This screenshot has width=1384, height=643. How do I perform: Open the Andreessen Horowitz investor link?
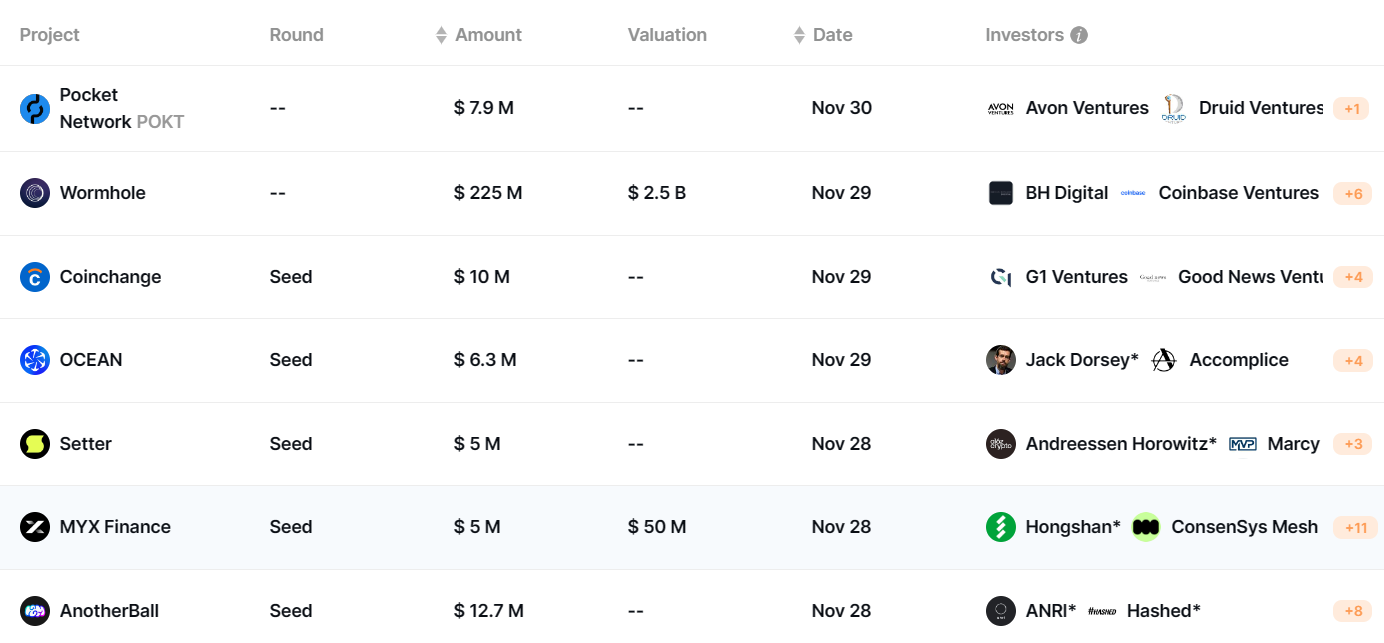pyautogui.click(x=1120, y=444)
